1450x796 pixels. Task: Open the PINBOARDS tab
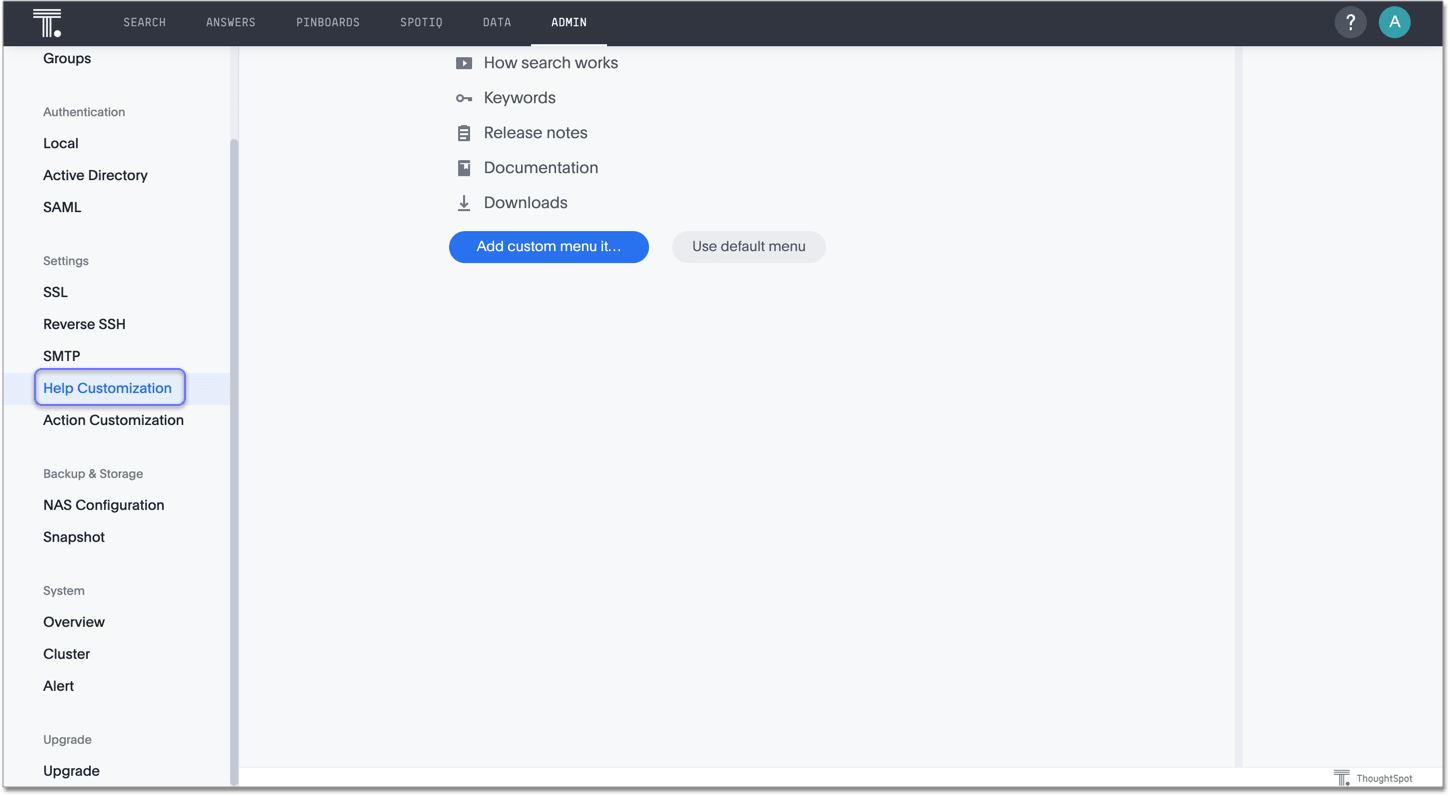click(328, 22)
